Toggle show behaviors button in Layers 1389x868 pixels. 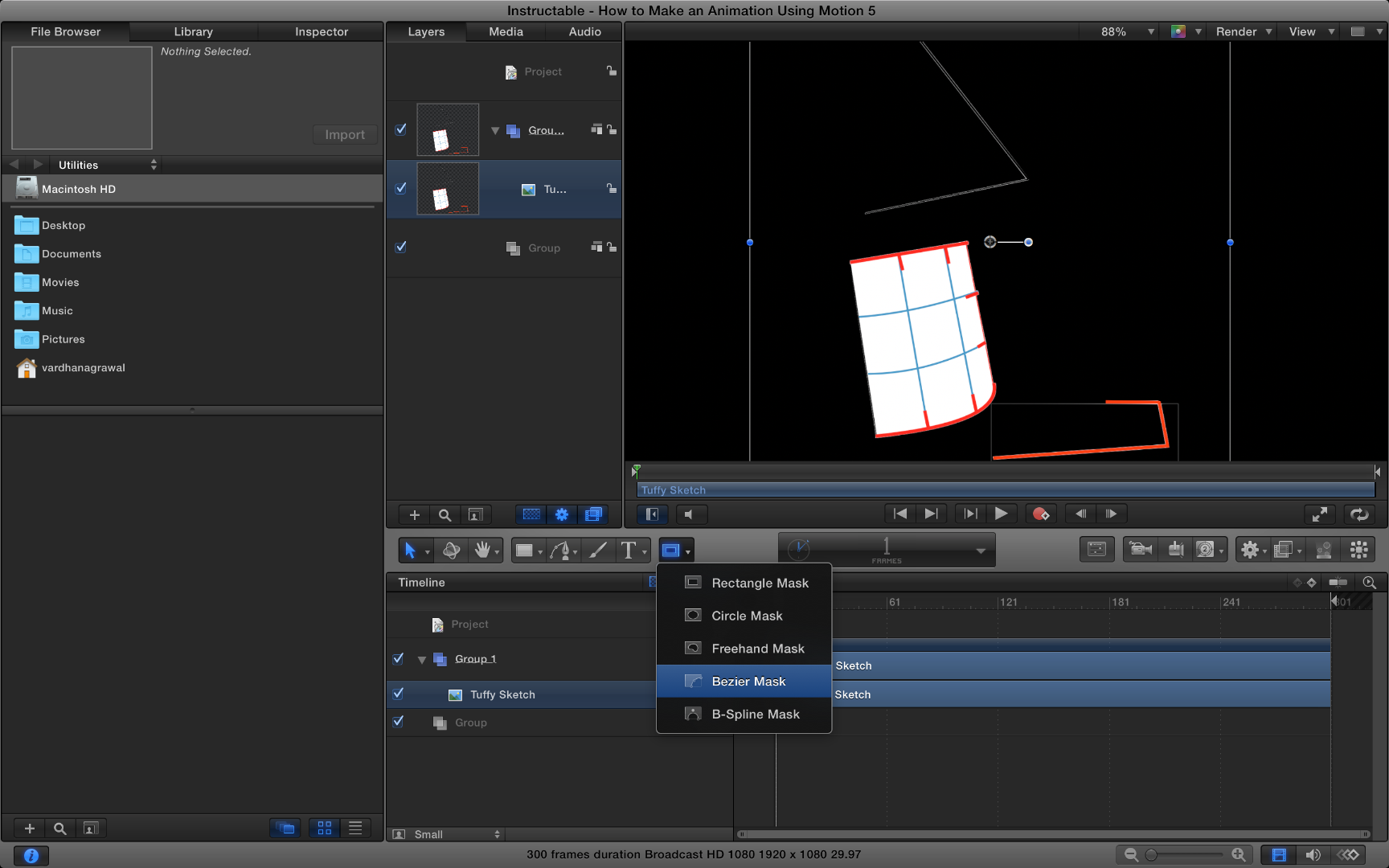[x=562, y=514]
